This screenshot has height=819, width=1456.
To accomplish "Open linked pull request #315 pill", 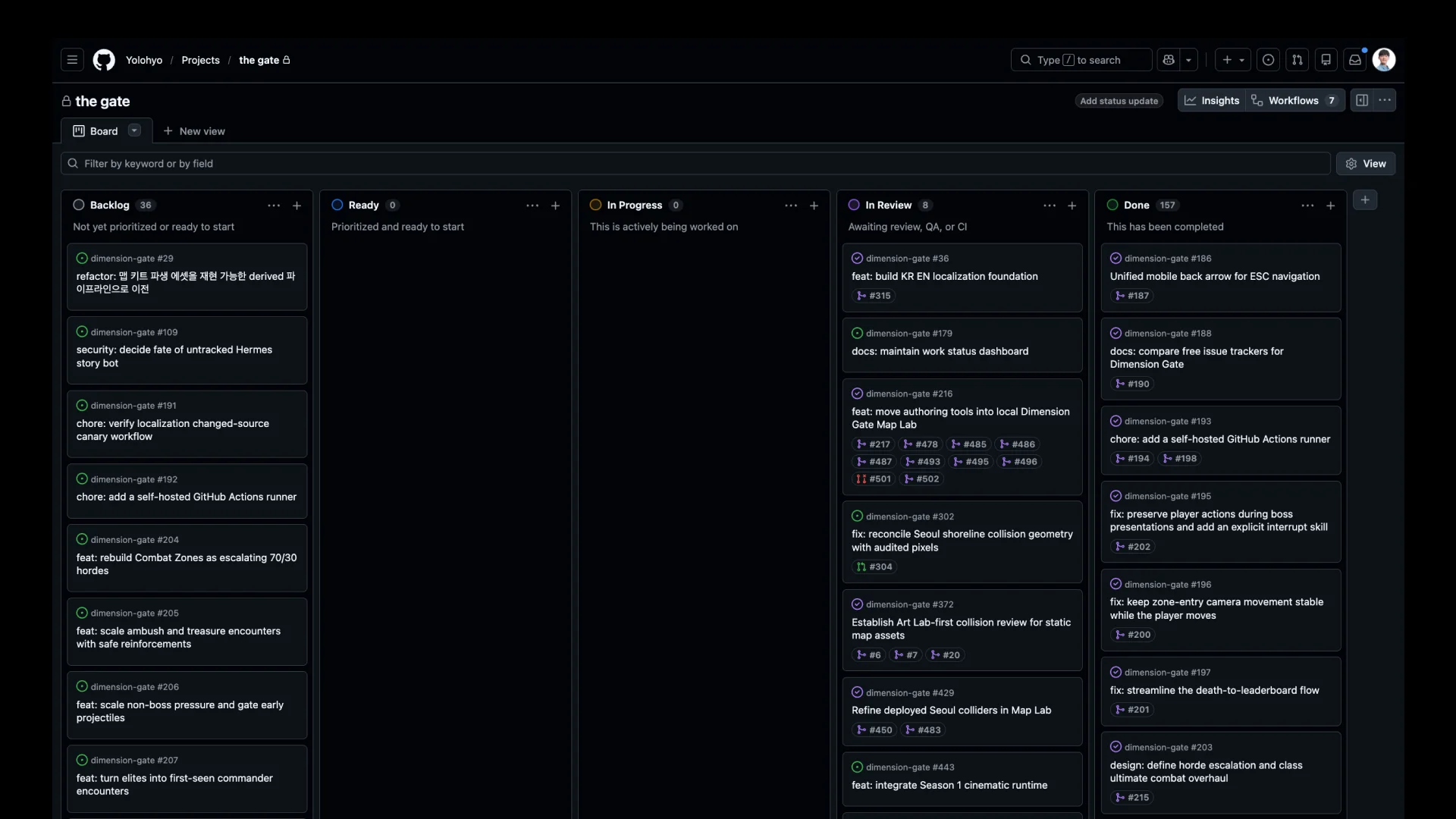I will [874, 296].
